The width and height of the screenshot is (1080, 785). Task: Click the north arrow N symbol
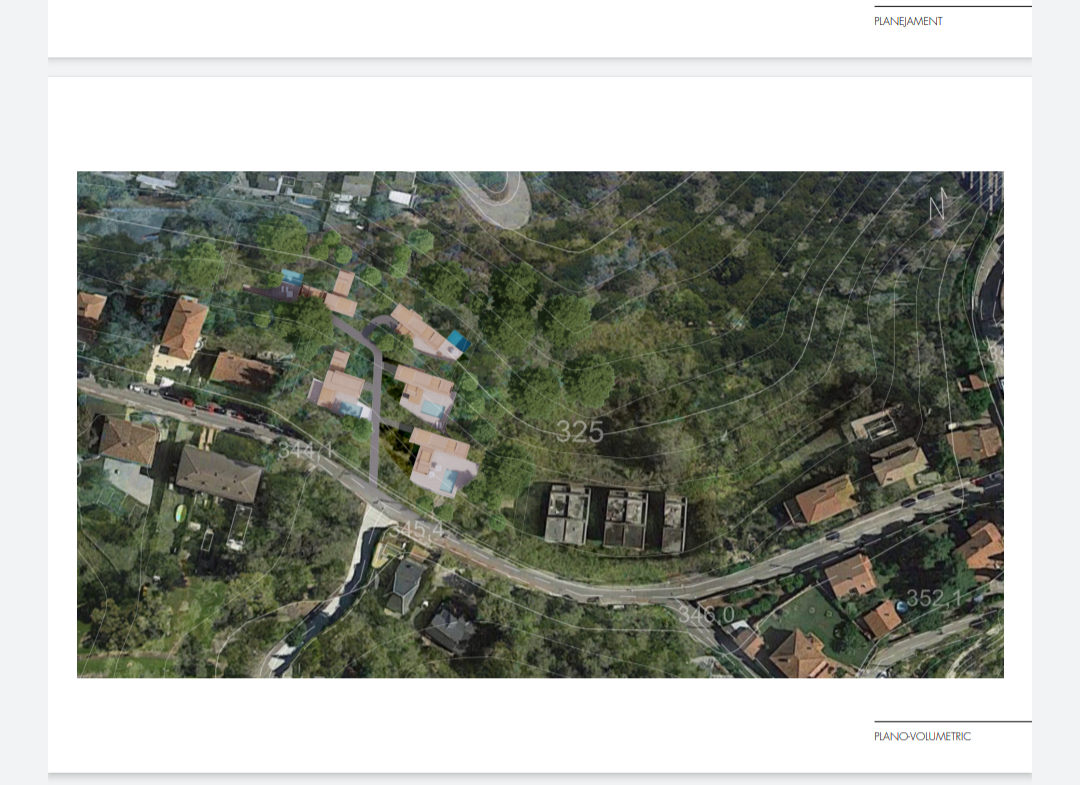tap(937, 207)
